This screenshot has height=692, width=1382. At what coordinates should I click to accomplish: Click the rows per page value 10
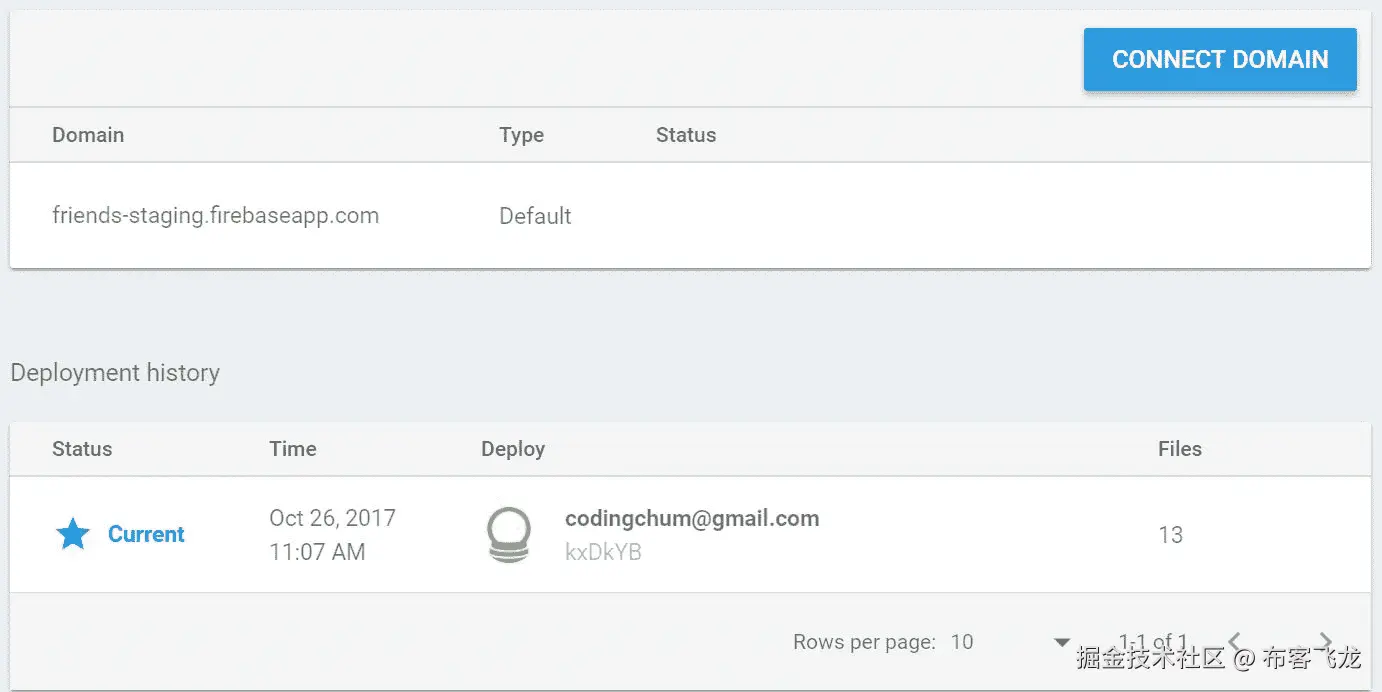[x=962, y=642]
